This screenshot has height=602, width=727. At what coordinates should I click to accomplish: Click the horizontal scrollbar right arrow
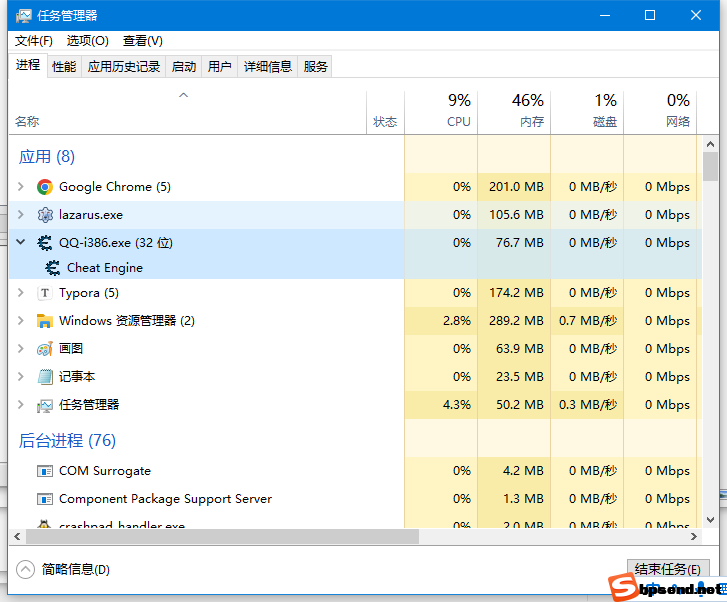[694, 537]
